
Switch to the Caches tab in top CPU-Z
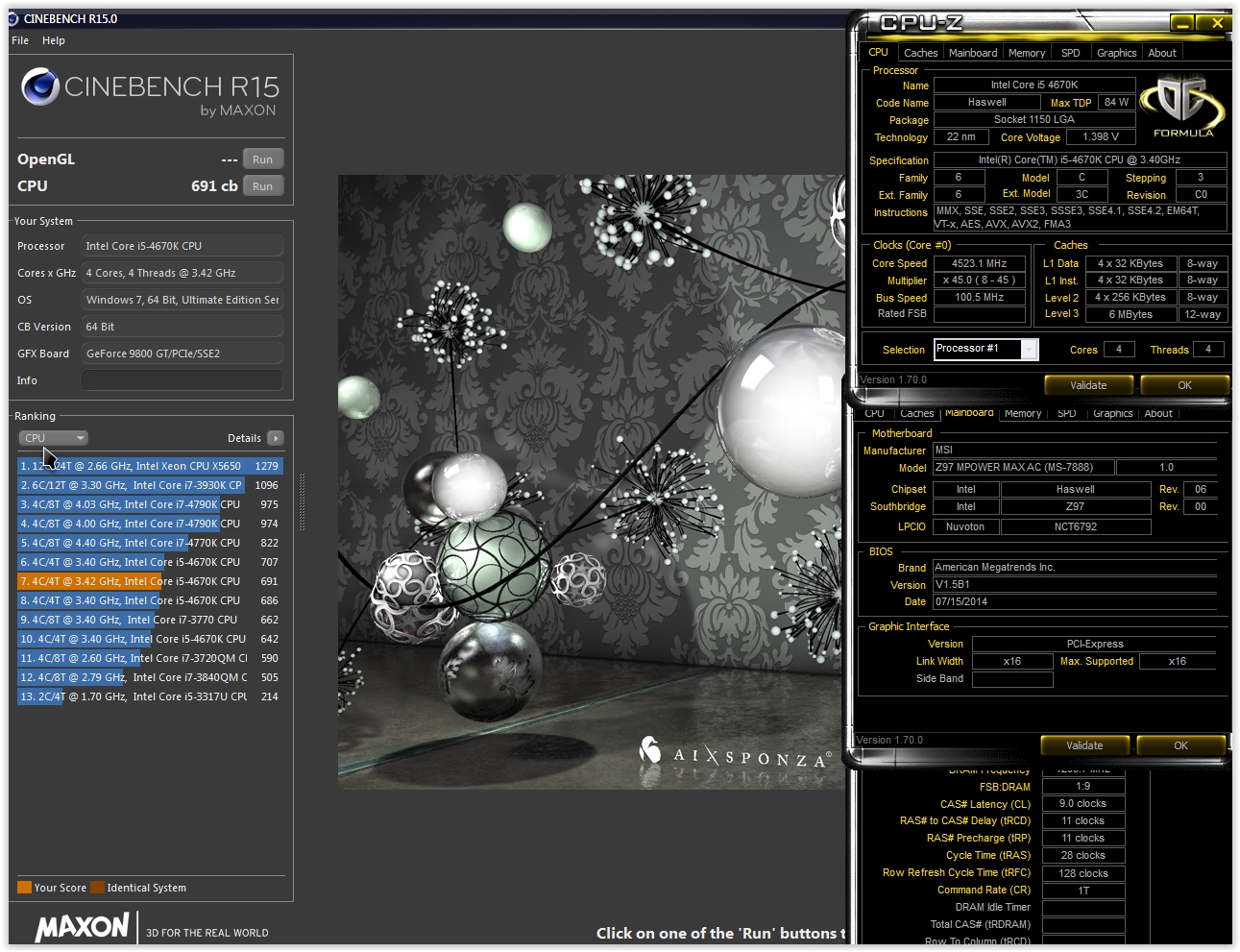(x=920, y=53)
